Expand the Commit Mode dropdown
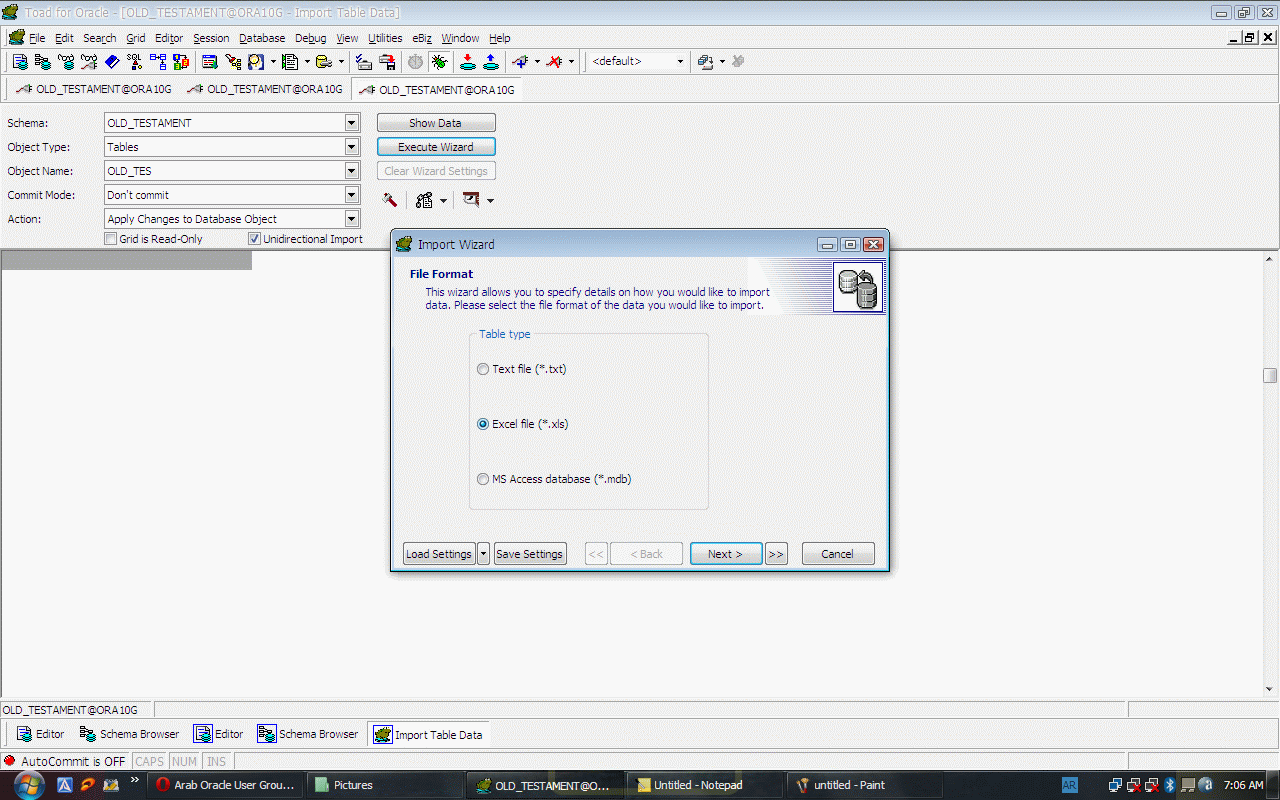Screen dimensions: 1280x800 351,195
